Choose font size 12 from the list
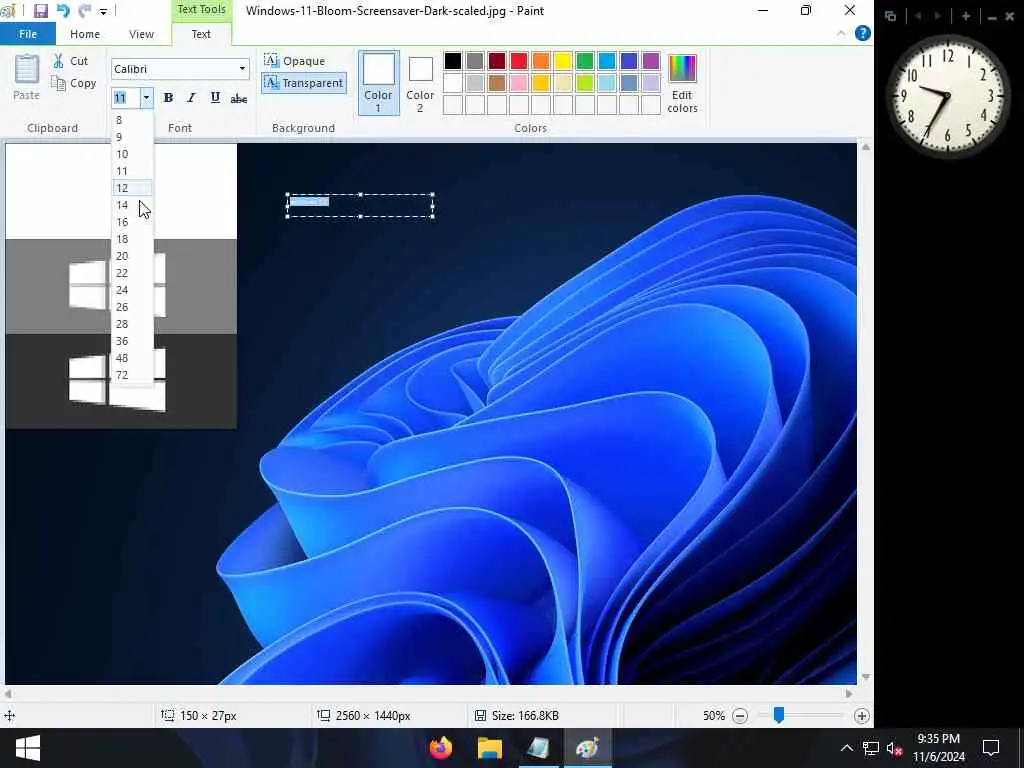1024x768 pixels. pyautogui.click(x=132, y=188)
